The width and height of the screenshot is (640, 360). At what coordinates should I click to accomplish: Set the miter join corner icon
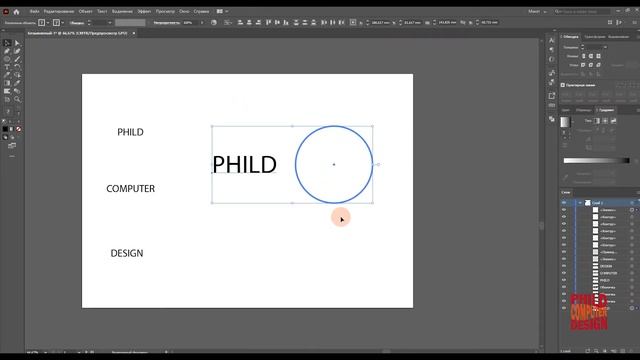(x=584, y=65)
